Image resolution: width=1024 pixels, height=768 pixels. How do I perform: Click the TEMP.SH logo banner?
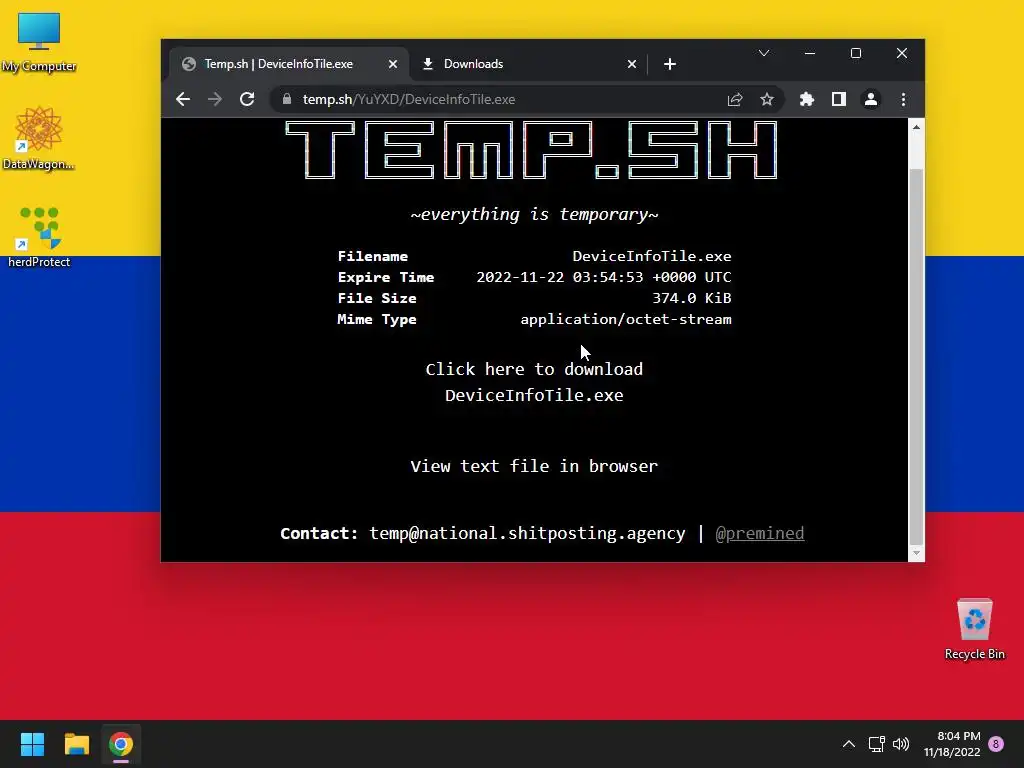[532, 150]
